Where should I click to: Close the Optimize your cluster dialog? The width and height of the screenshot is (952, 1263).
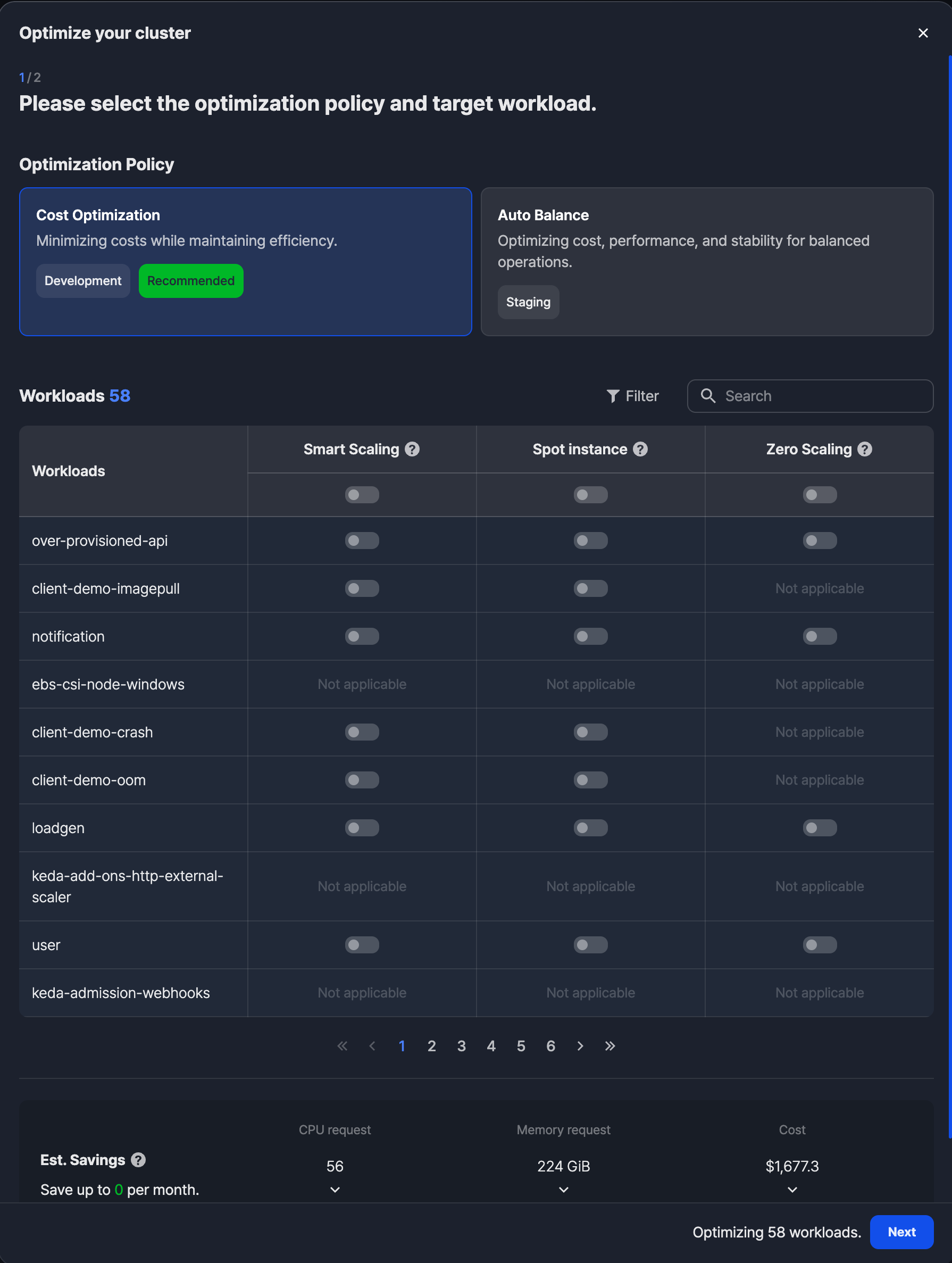point(923,33)
